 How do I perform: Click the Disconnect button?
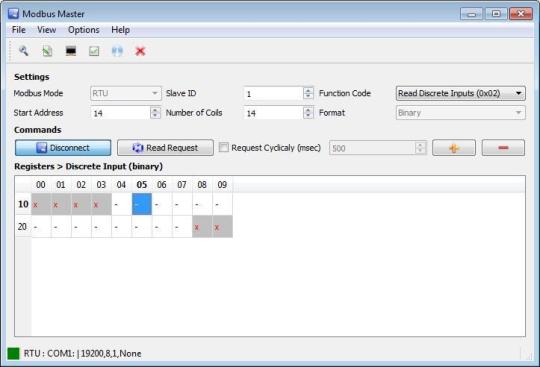click(x=63, y=148)
